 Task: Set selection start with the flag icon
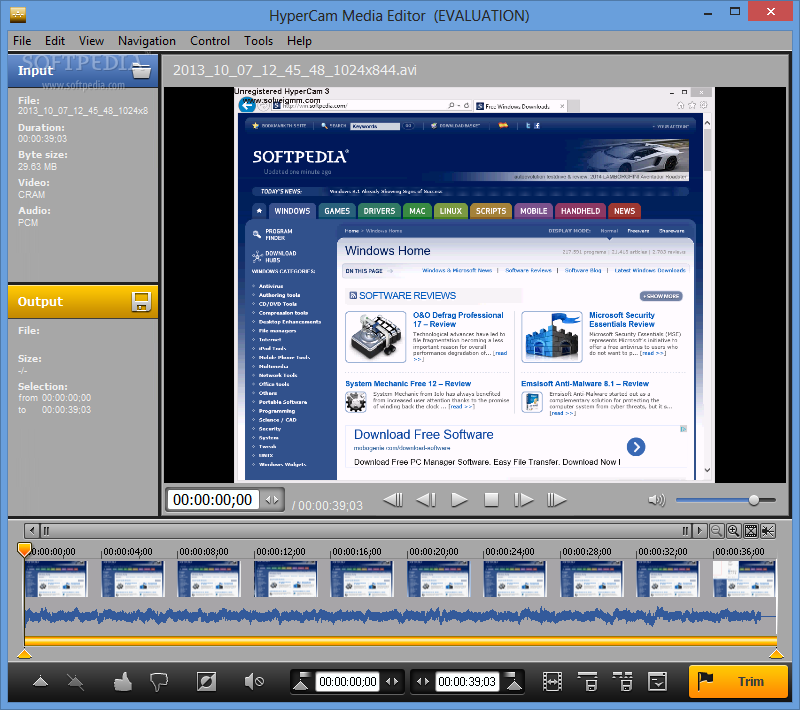click(302, 681)
